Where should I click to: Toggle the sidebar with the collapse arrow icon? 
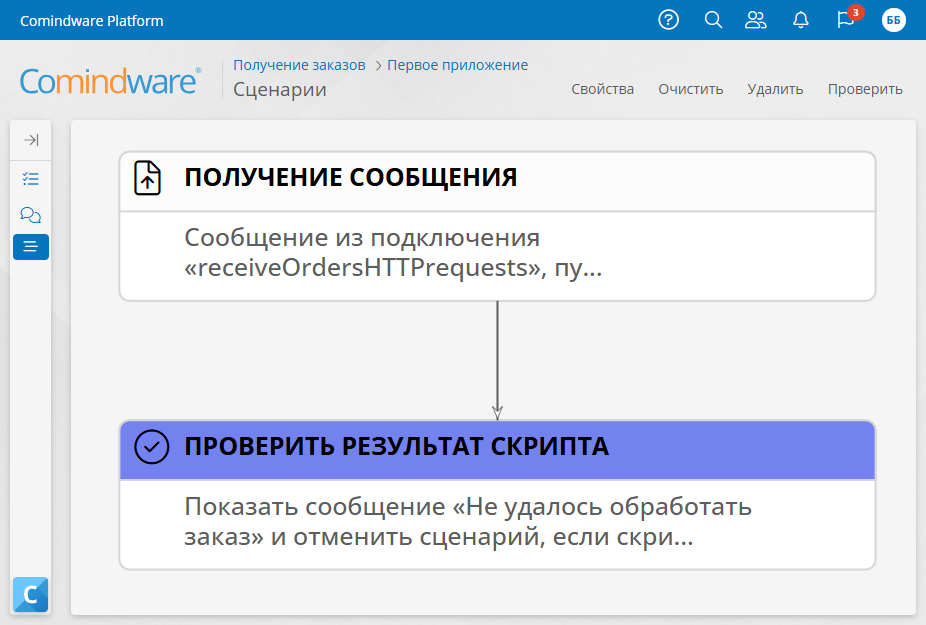point(30,140)
